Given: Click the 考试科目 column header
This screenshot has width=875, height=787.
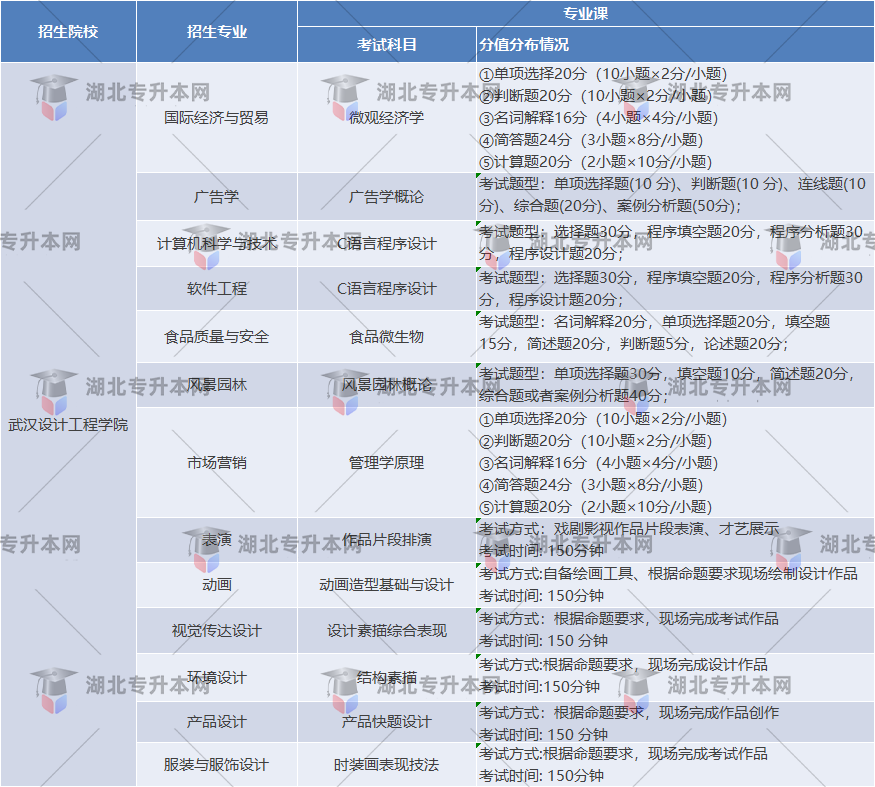Looking at the screenshot, I should 387,44.
